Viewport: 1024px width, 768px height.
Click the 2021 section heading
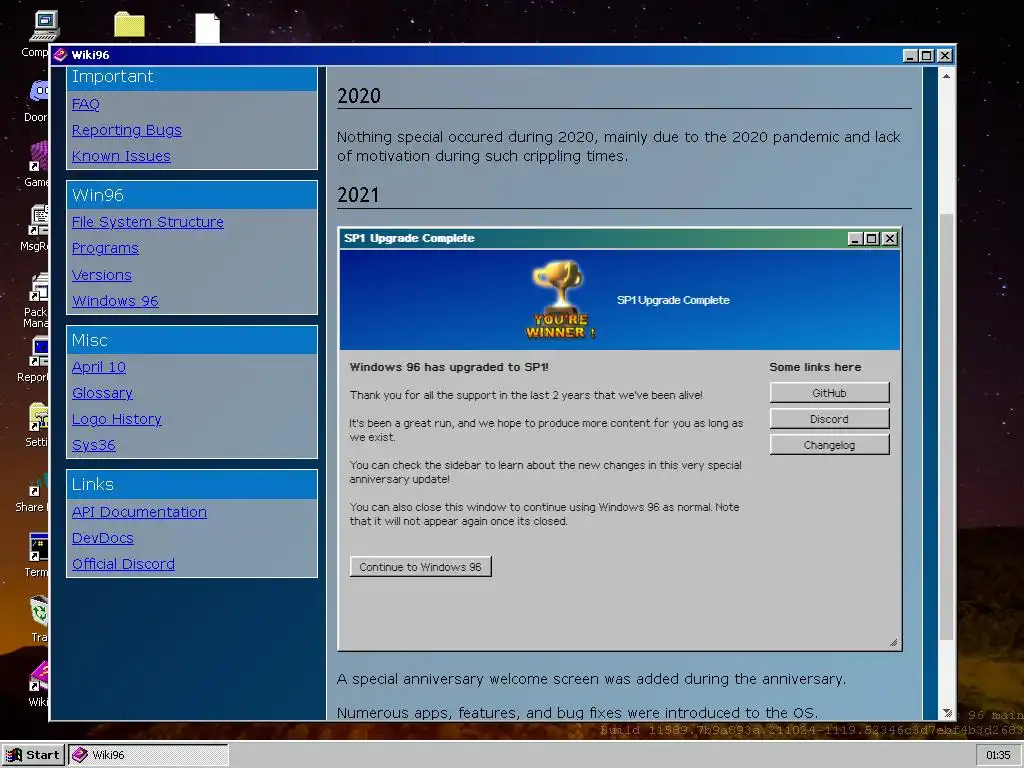point(358,195)
